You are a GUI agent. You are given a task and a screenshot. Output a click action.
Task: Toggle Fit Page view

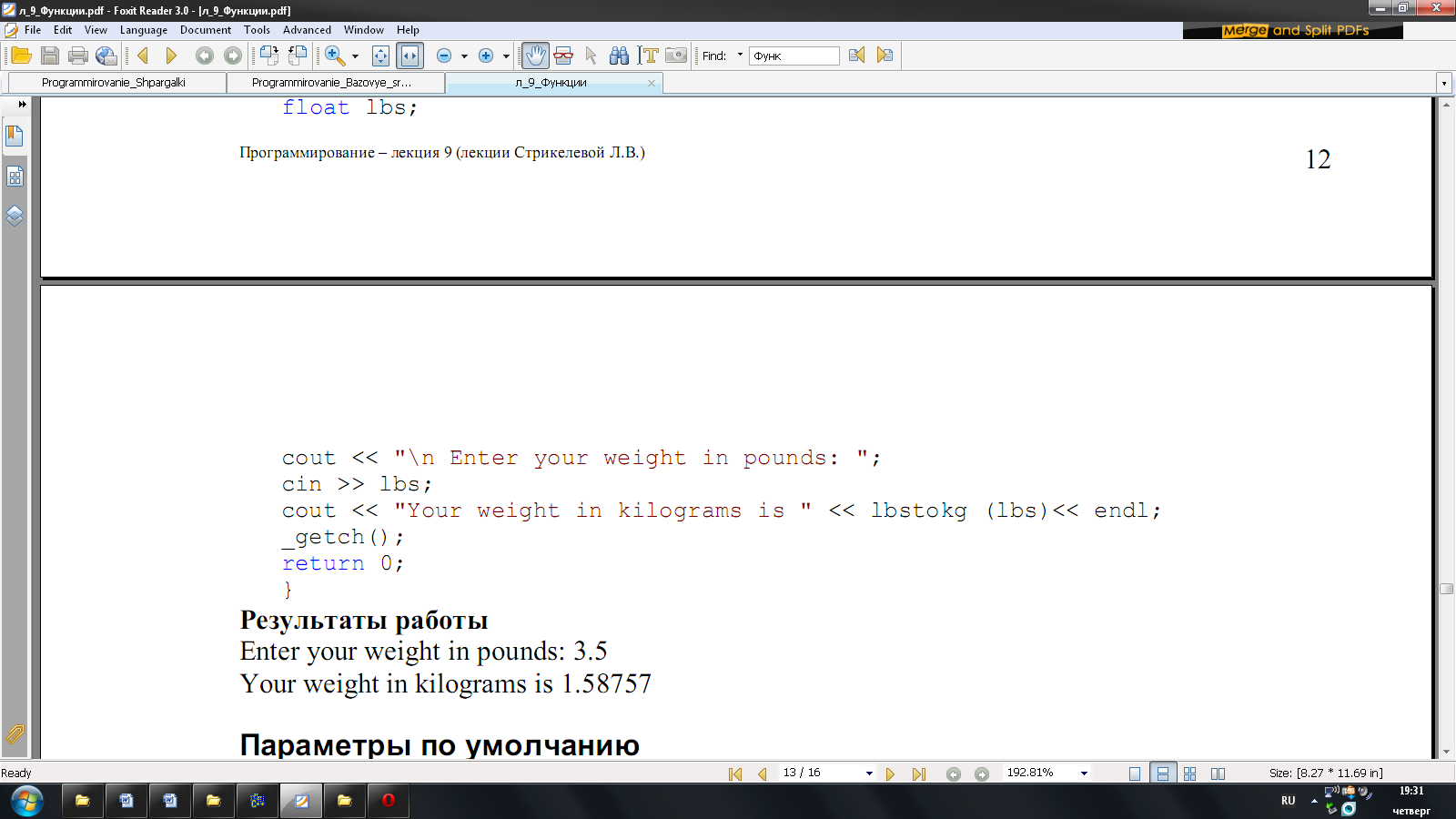click(x=380, y=56)
